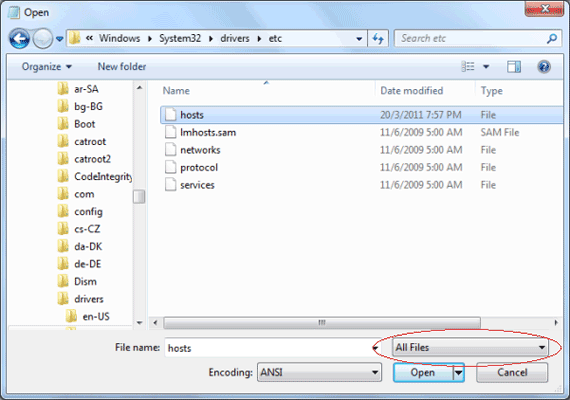Screen dimensions: 570x400
Task: Click the Change your view icon
Action: [x=468, y=67]
